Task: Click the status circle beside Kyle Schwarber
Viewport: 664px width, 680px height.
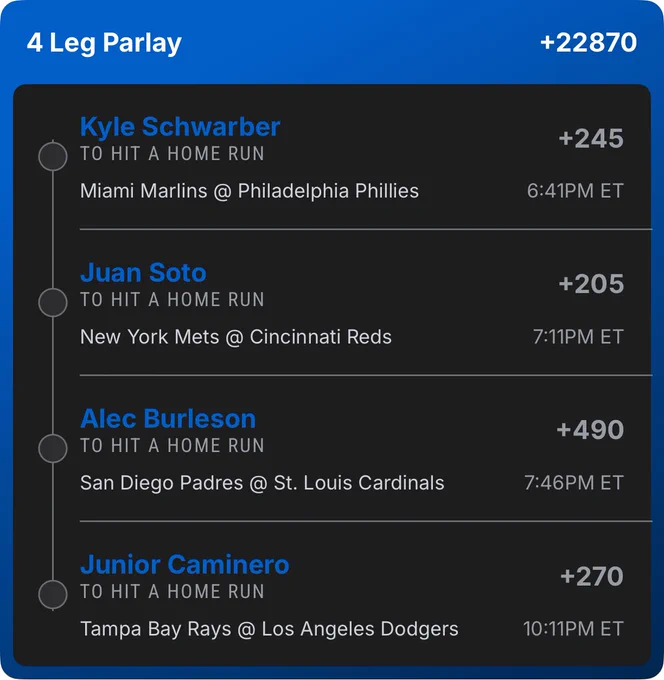Action: point(53,156)
